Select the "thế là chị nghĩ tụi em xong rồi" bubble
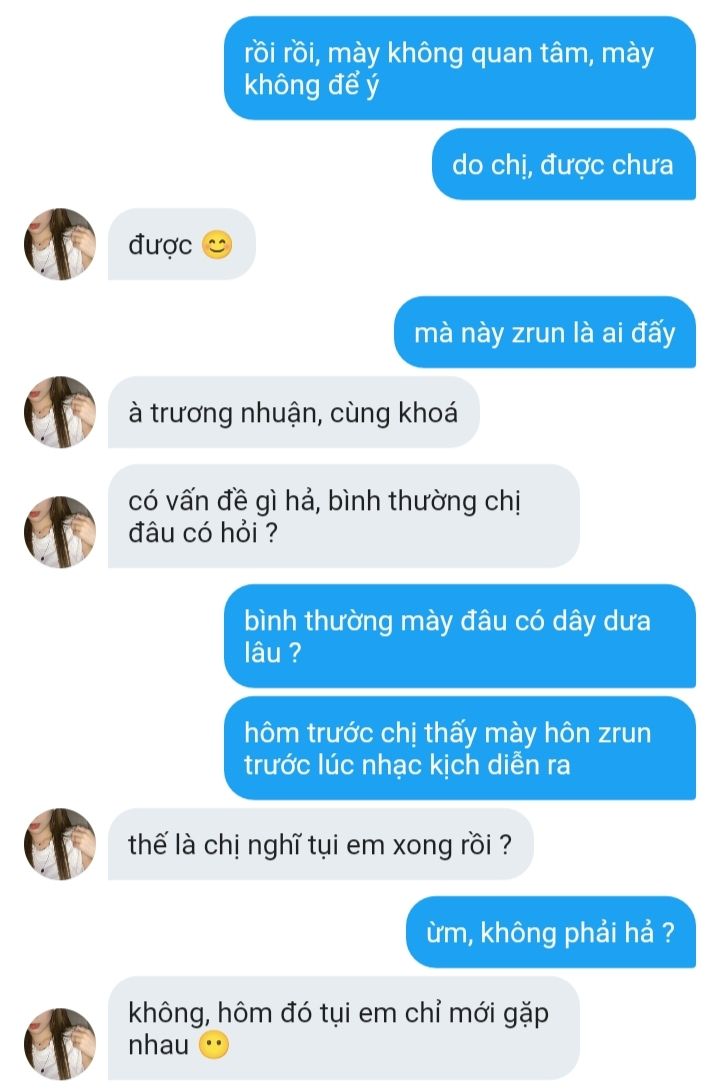720x1089 pixels. click(321, 844)
